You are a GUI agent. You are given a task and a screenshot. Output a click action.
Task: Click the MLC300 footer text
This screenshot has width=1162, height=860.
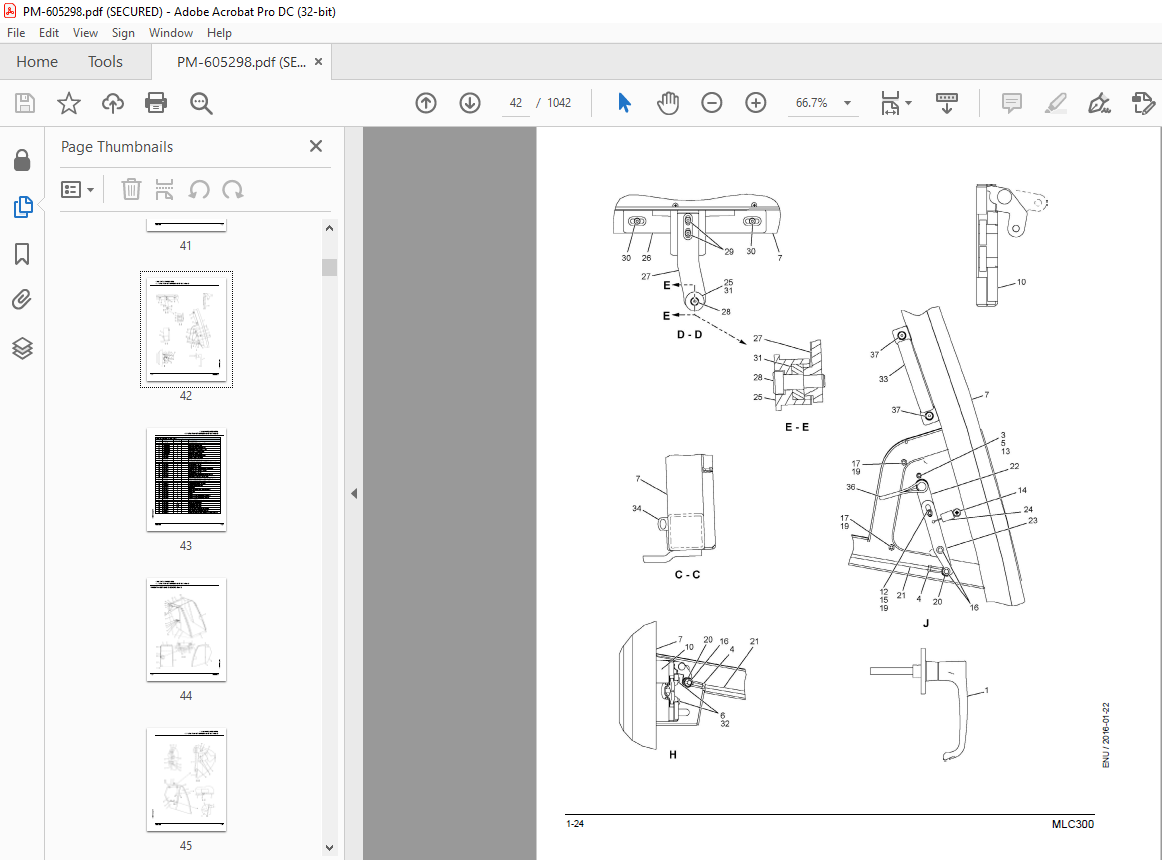click(1072, 824)
